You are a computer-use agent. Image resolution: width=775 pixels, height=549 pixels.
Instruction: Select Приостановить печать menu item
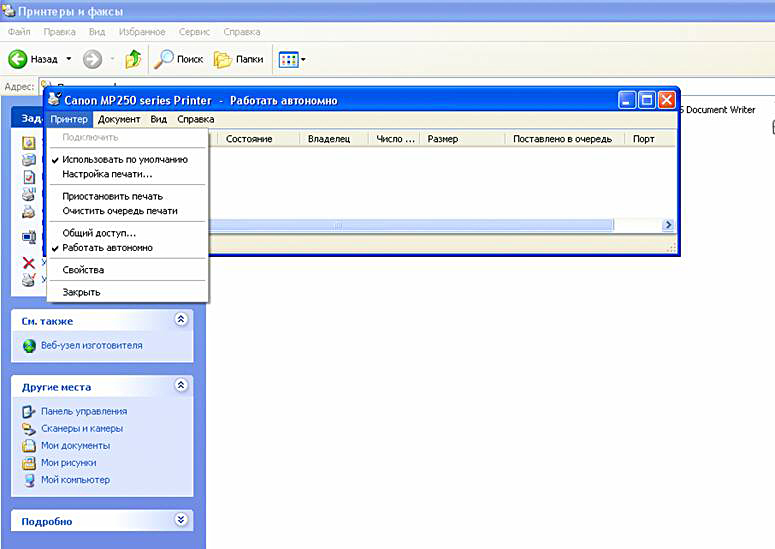[112, 196]
